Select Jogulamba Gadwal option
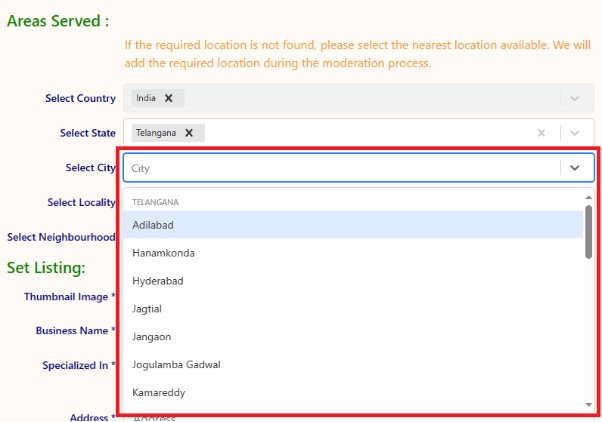602x422 pixels. point(176,365)
